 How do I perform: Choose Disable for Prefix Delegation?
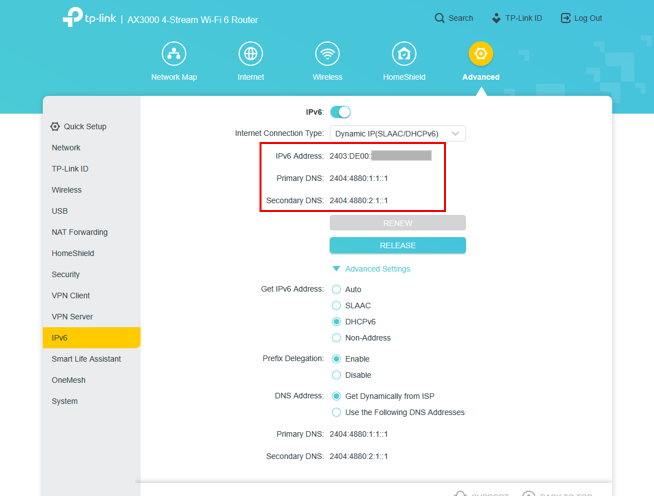click(x=337, y=375)
